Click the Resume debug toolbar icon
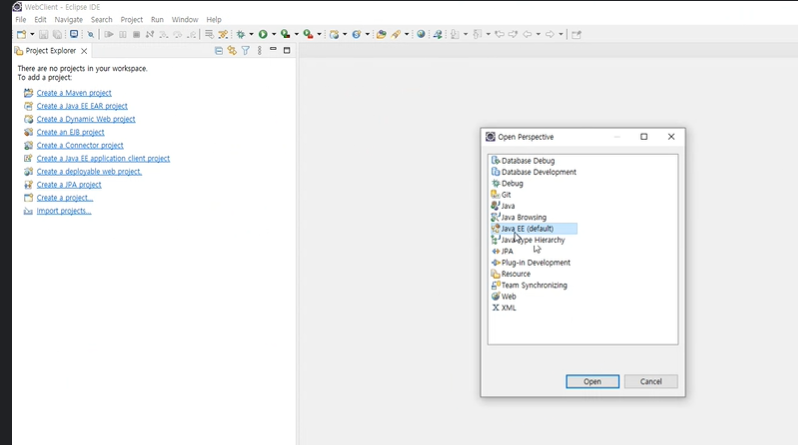798x445 pixels. click(x=109, y=35)
